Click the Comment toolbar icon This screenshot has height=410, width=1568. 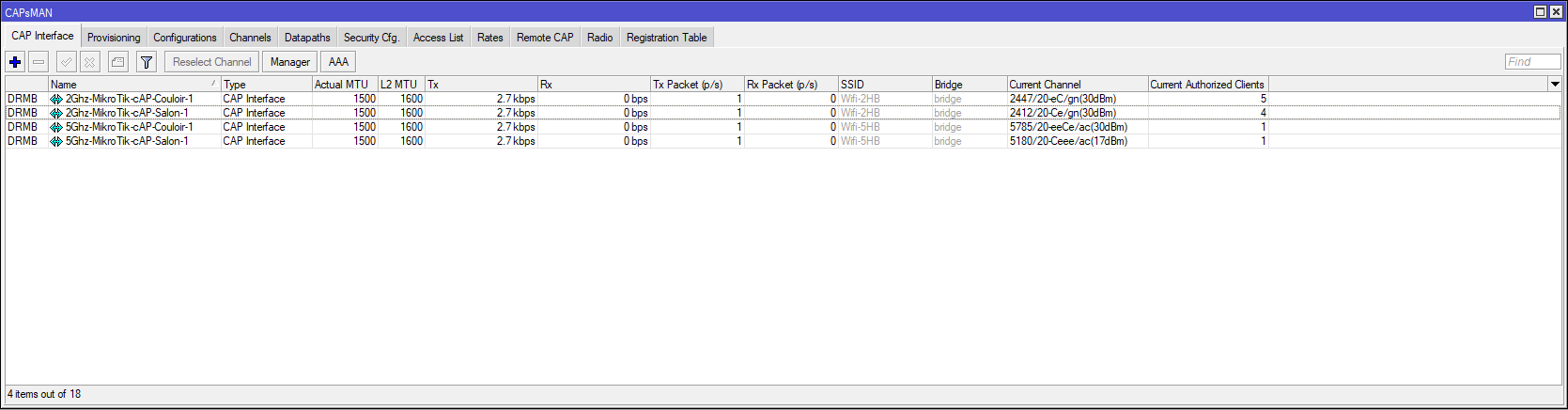tap(117, 62)
